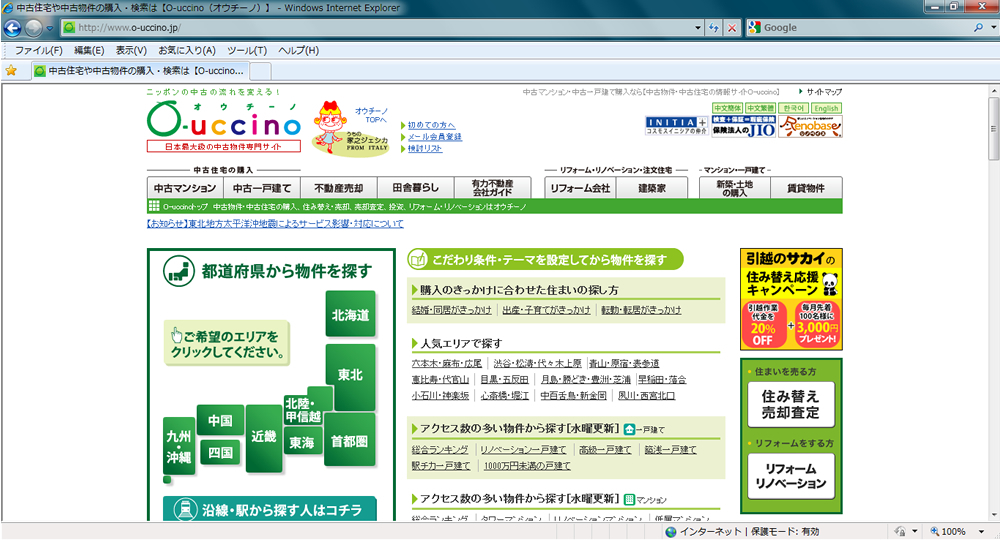Open the ファイル(F) menu
Screen dimensions: 1000x540
coord(38,50)
